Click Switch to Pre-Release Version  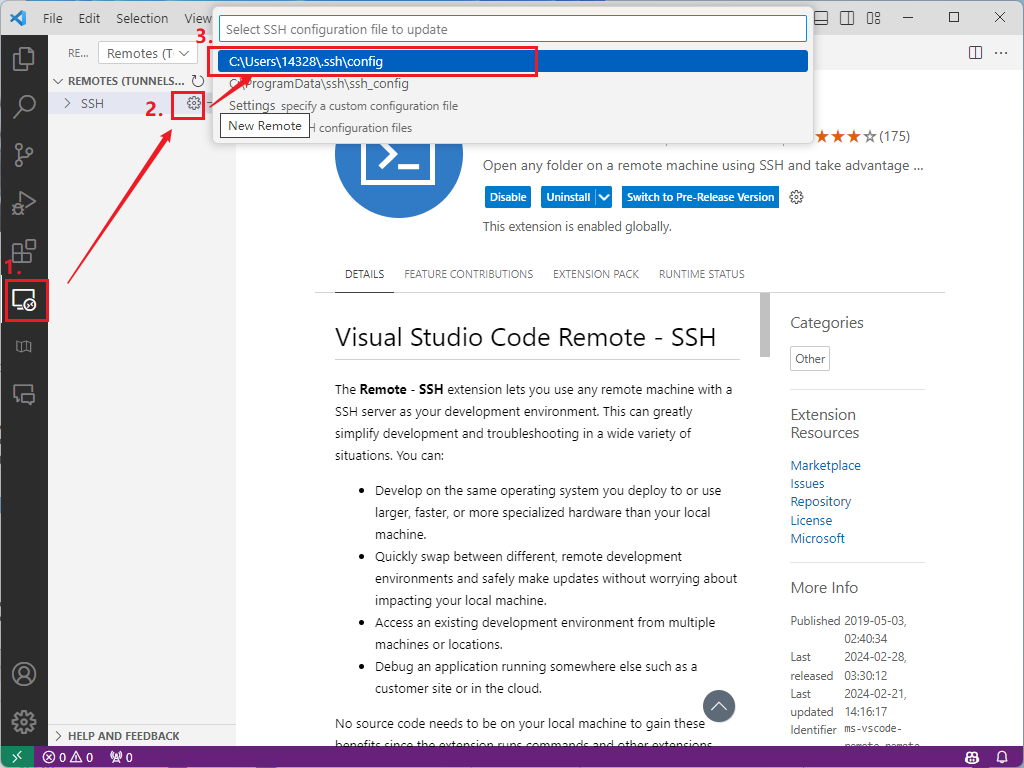point(700,197)
